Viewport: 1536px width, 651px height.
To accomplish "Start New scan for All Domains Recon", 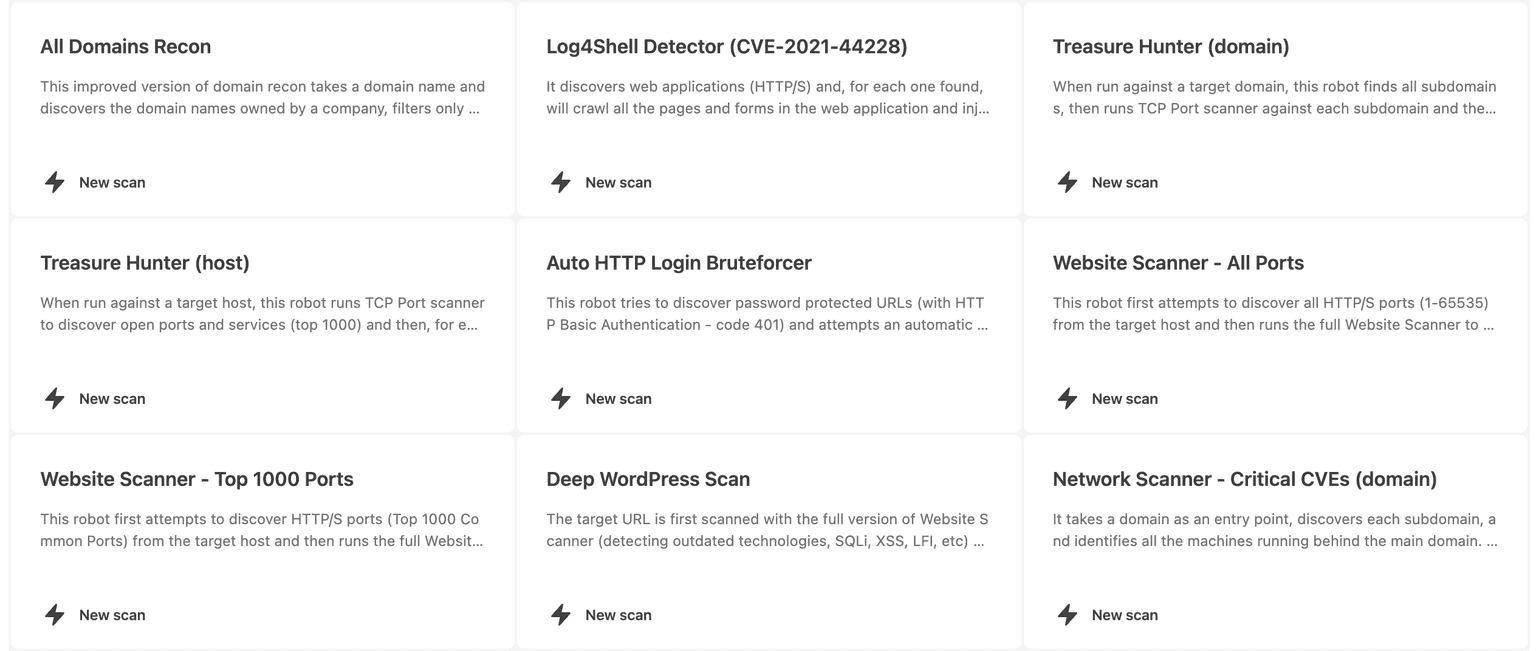I will tap(112, 182).
